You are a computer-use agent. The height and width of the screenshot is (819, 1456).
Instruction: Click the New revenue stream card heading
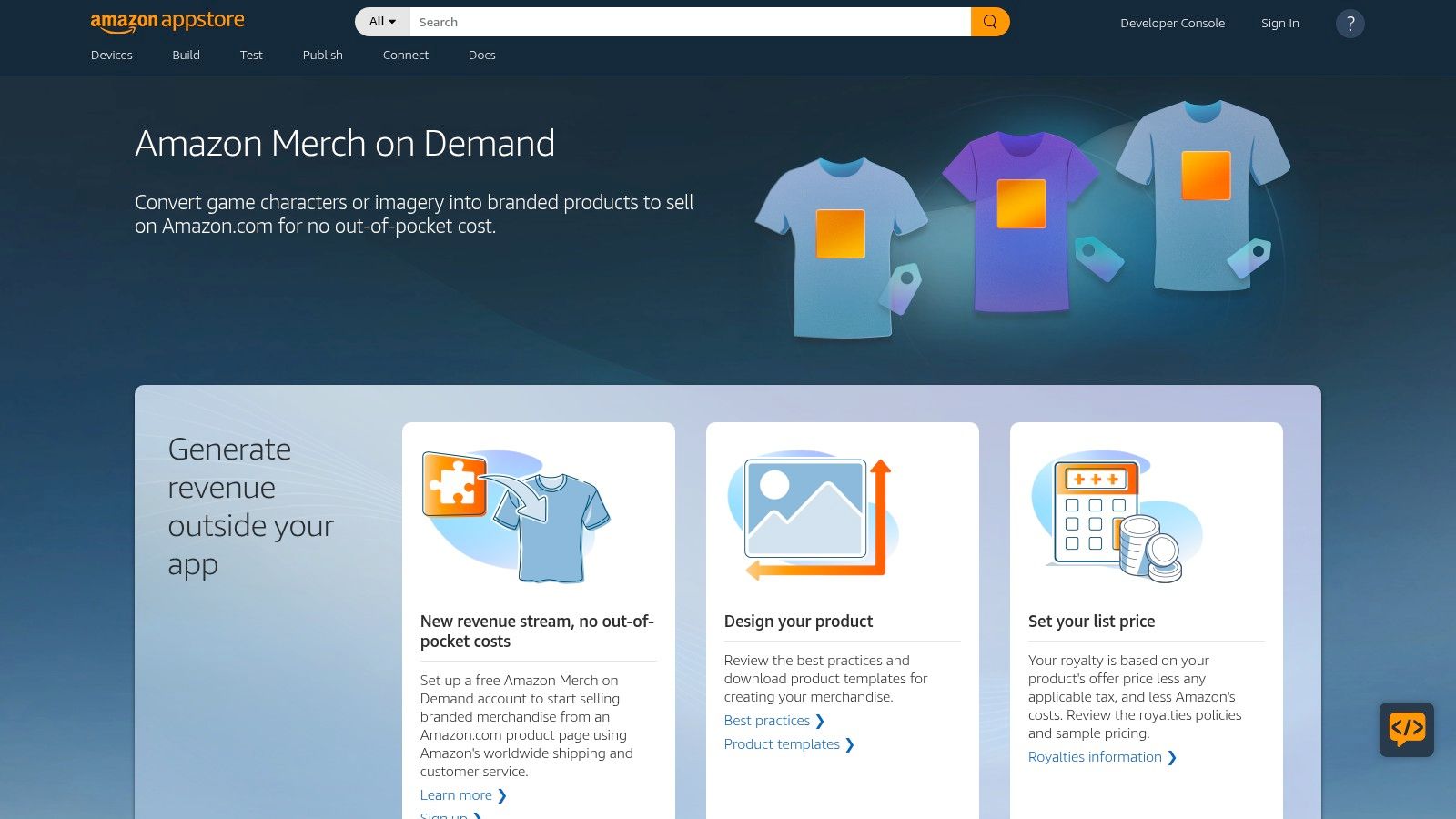(x=537, y=632)
